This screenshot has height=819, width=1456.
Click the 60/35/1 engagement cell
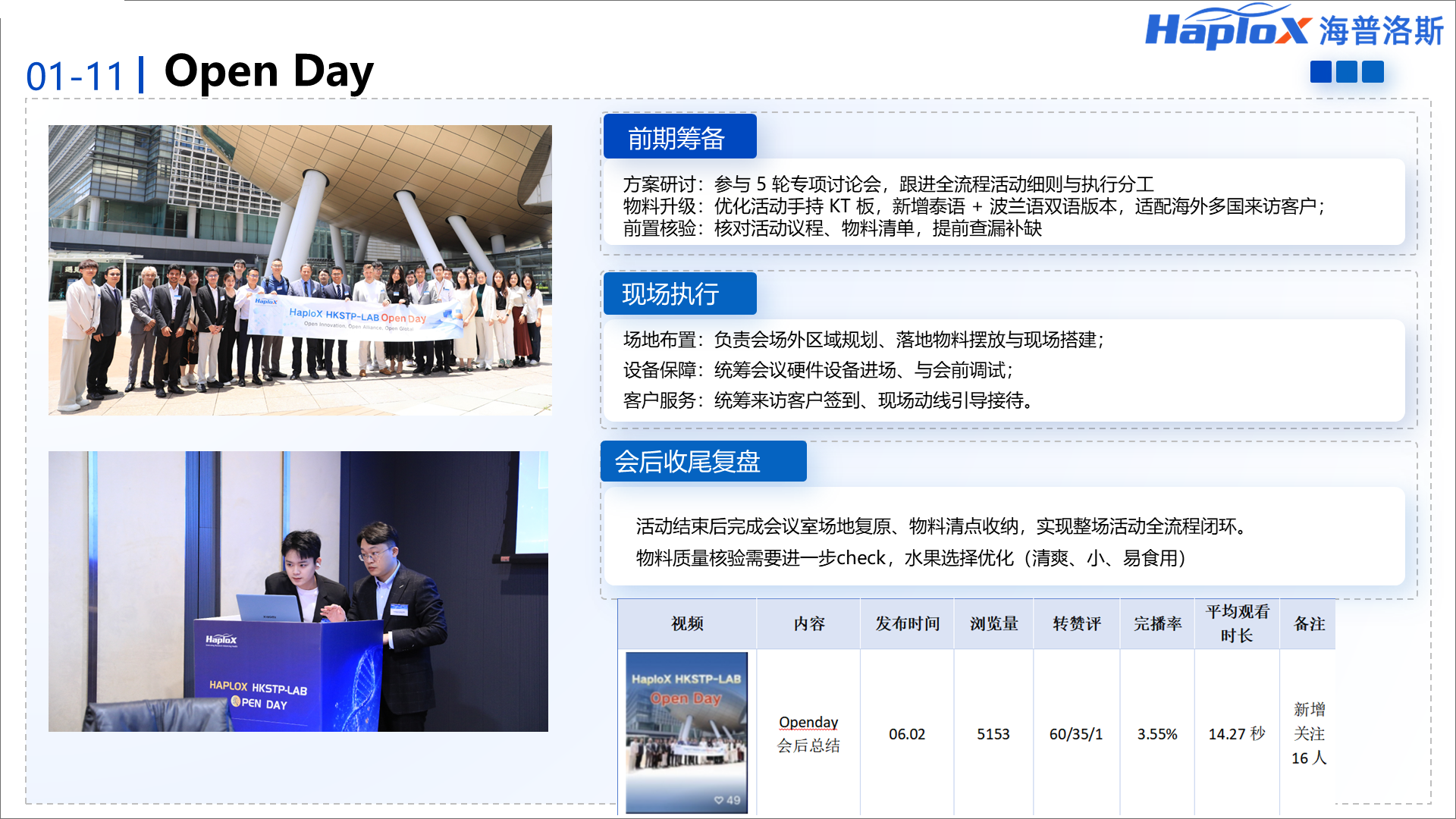tap(1076, 733)
